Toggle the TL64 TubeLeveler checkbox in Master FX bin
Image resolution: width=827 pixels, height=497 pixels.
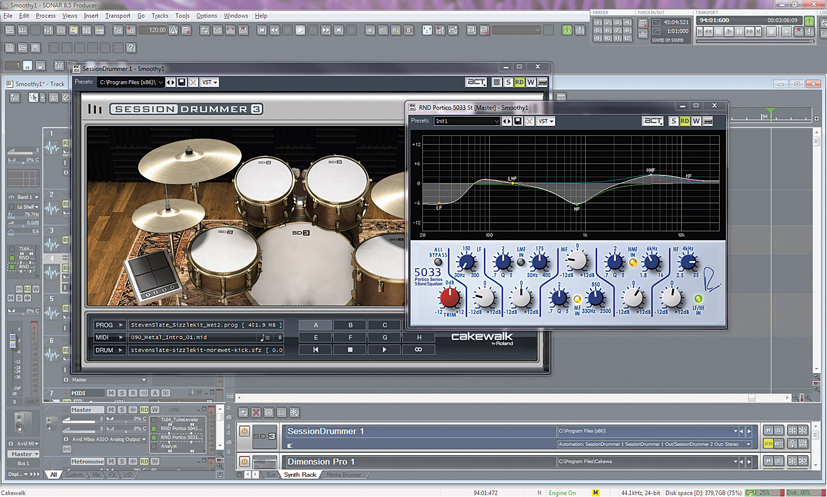pos(154,420)
